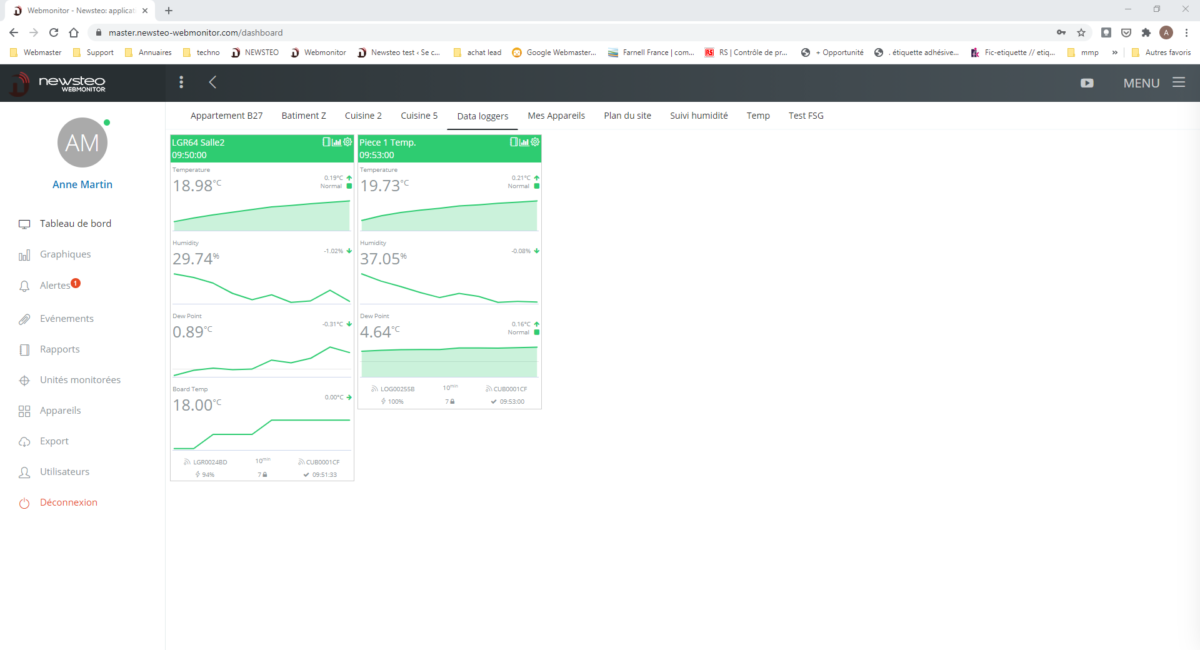1200x650 pixels.
Task: Click the red Alertes notification badge
Action: pyautogui.click(x=75, y=283)
